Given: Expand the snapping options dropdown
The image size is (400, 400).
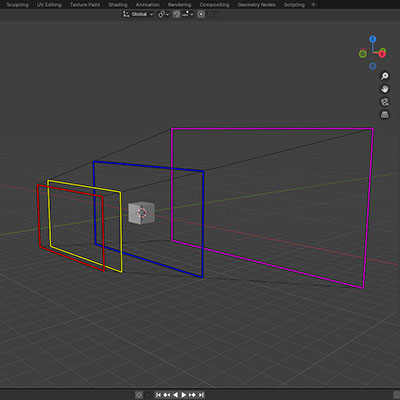Looking at the screenshot, I should coord(188,14).
